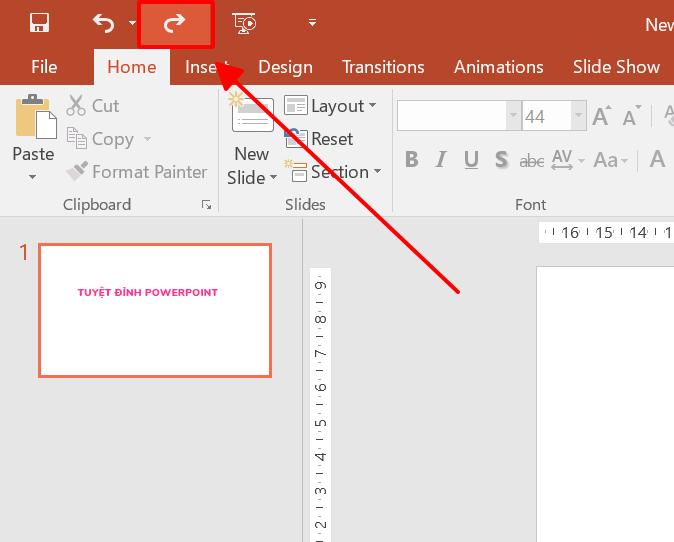Viewport: 674px width, 542px height.
Task: Open Customize Quick Access Toolbar menu
Action: (x=312, y=22)
